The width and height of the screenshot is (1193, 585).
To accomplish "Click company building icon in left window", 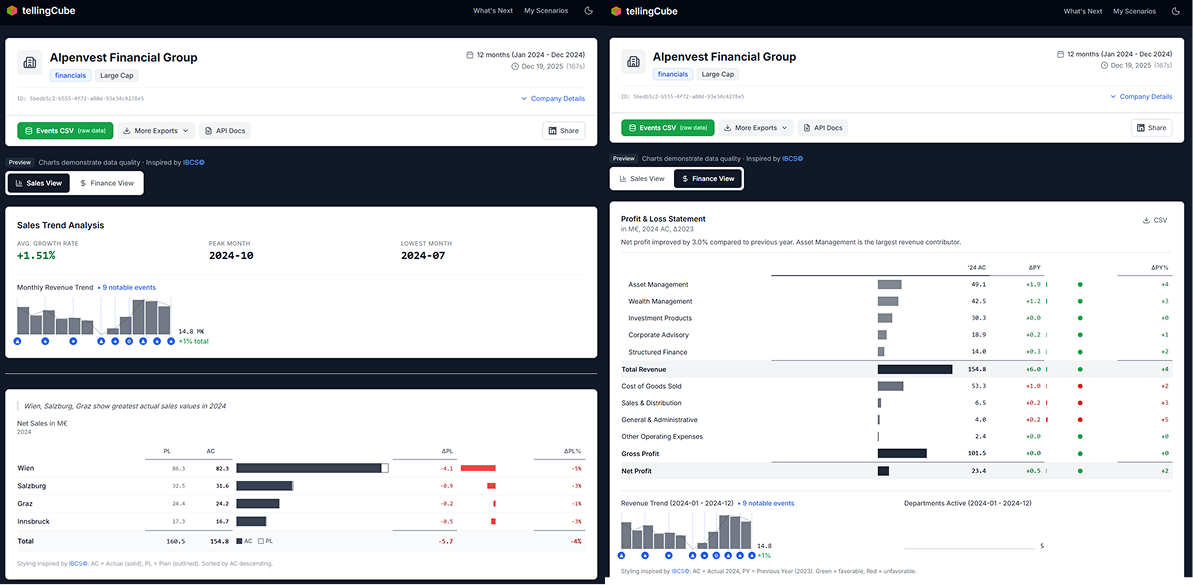I will click(x=30, y=64).
